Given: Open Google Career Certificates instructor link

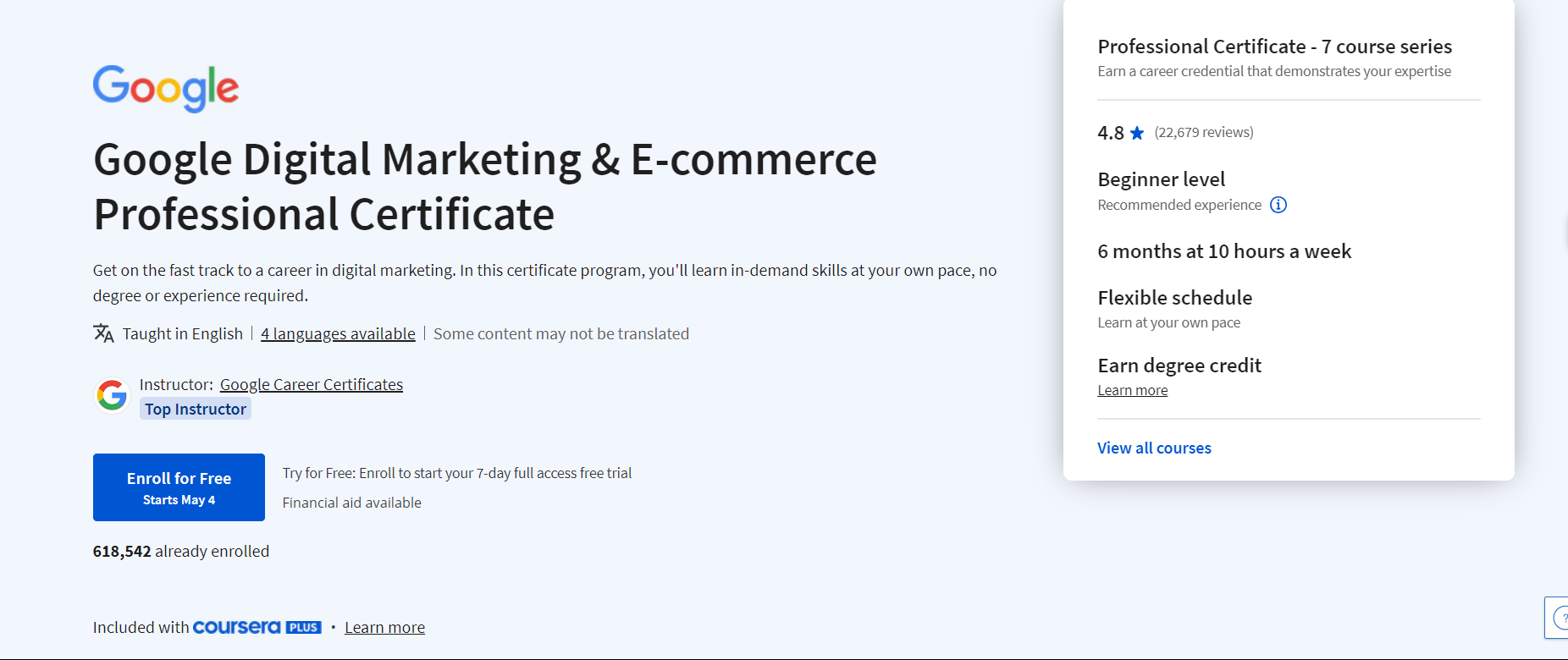Looking at the screenshot, I should click(312, 384).
